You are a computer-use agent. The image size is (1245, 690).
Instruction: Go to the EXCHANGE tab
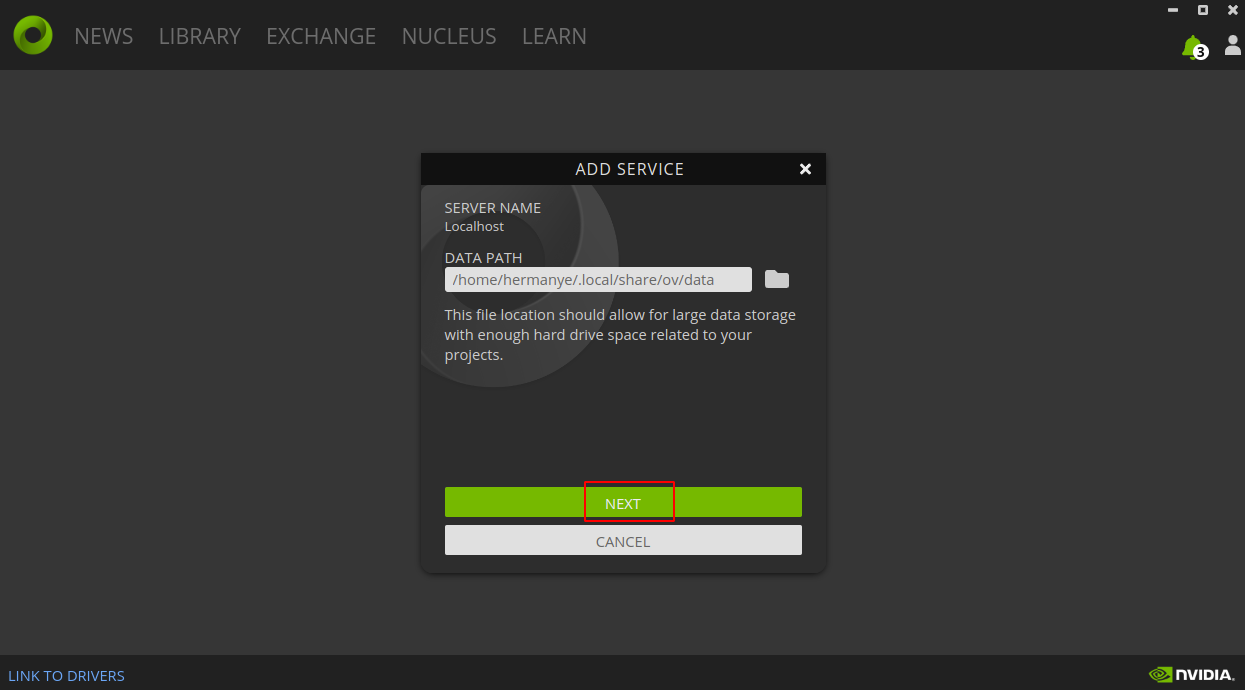[x=321, y=36]
